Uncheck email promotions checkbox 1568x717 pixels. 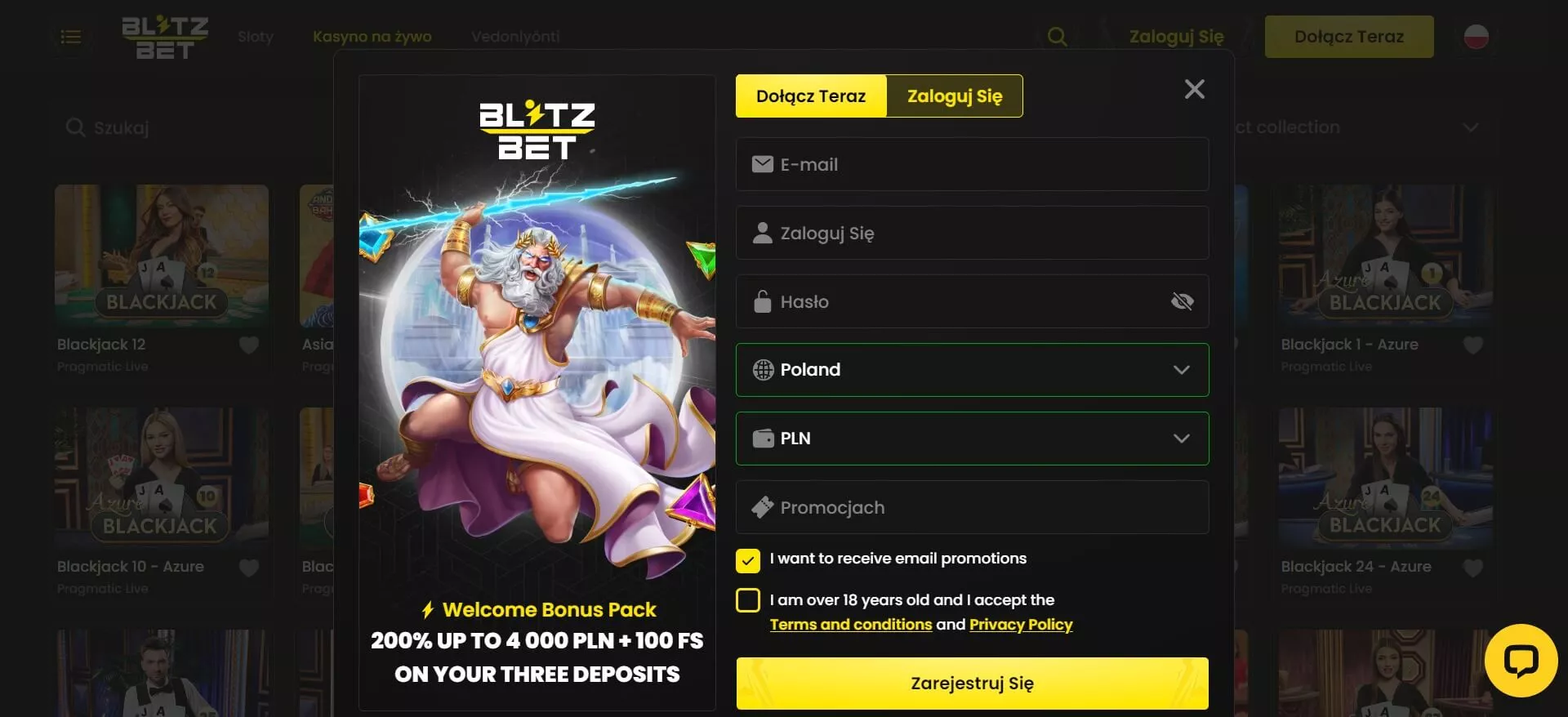tap(748, 560)
